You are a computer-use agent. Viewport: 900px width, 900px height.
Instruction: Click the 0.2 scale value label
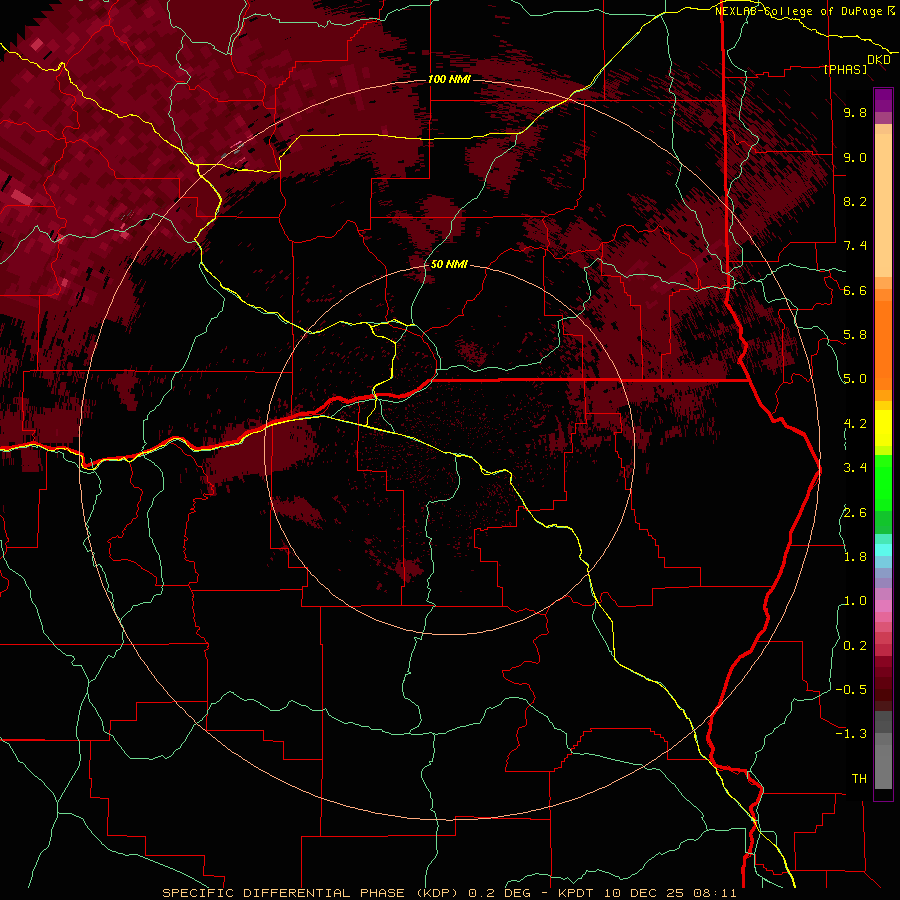tap(855, 646)
